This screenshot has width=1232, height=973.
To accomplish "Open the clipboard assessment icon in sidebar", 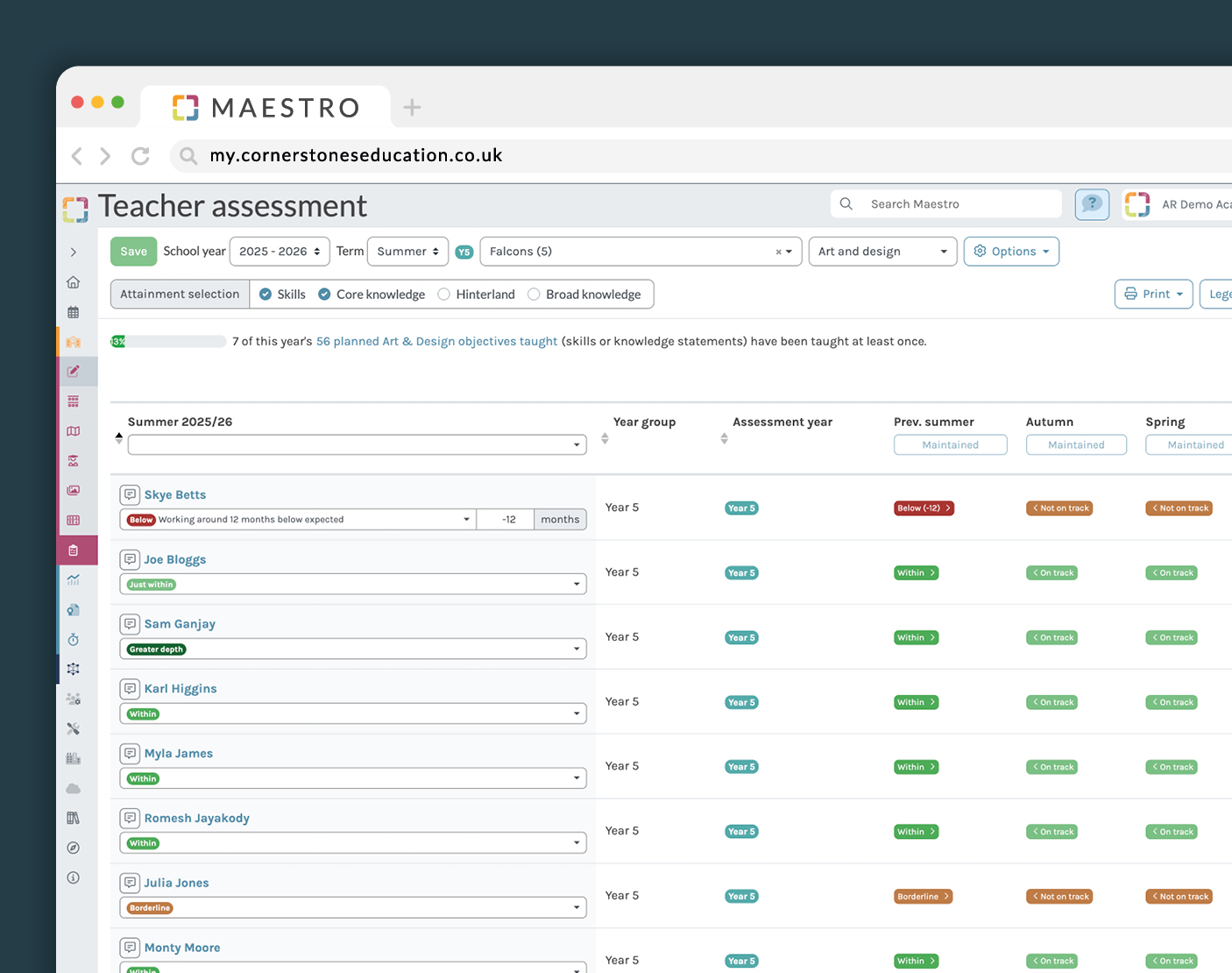I will pos(74,550).
